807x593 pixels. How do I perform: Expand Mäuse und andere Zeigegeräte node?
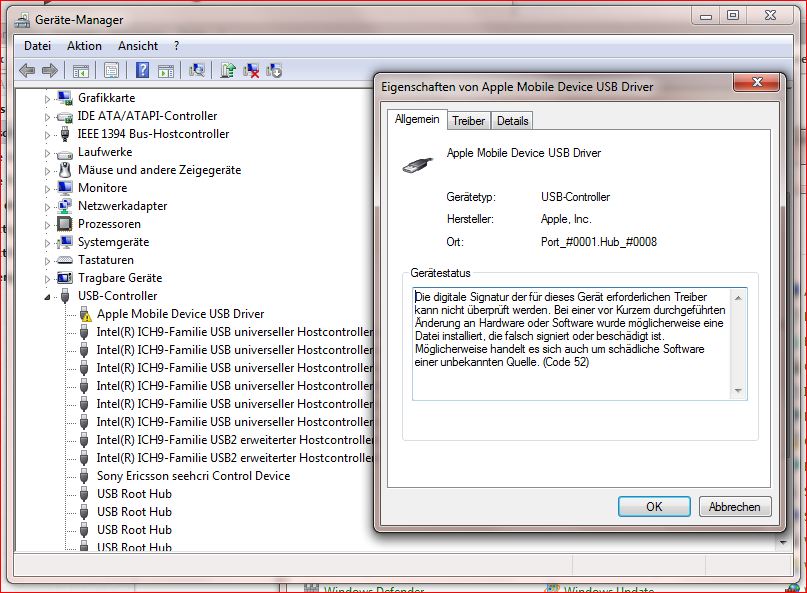tap(47, 171)
